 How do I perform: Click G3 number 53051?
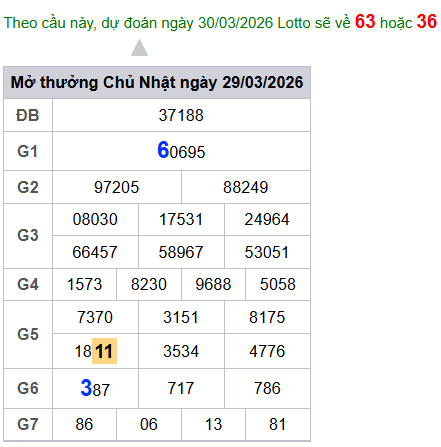tap(267, 252)
